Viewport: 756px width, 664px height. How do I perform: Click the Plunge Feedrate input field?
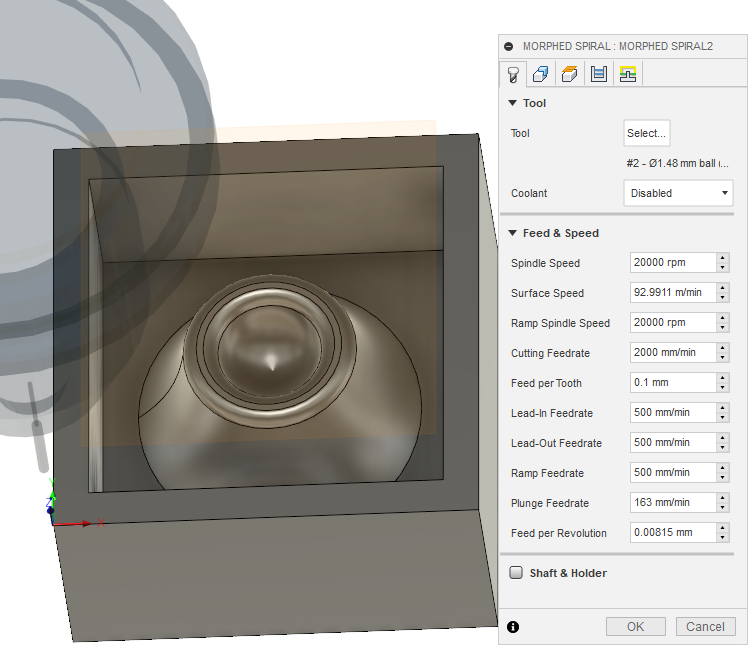tap(673, 502)
